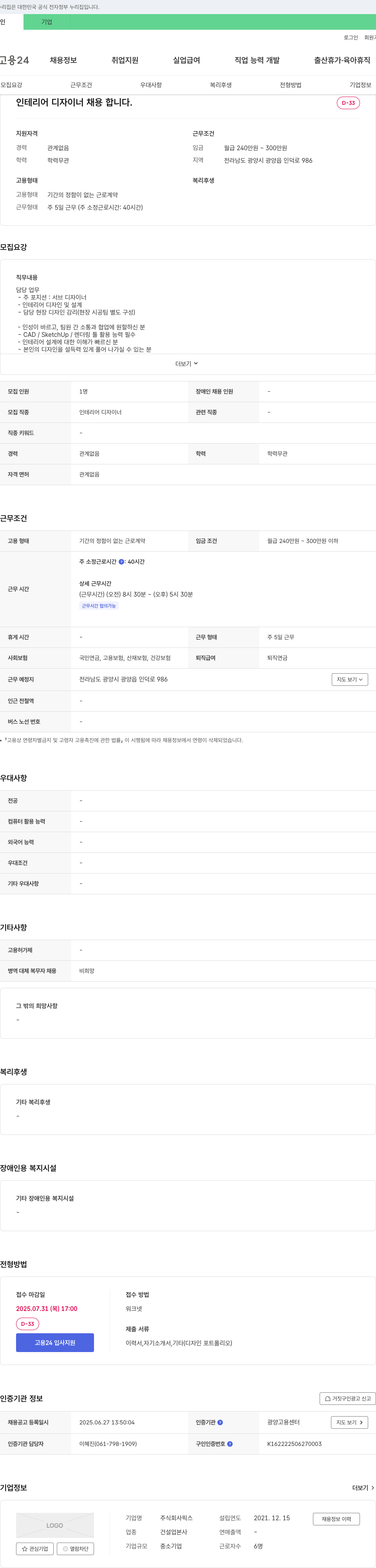Click the 관심기업 star button
Image resolution: width=376 pixels, height=1568 pixels.
[x=35, y=1548]
